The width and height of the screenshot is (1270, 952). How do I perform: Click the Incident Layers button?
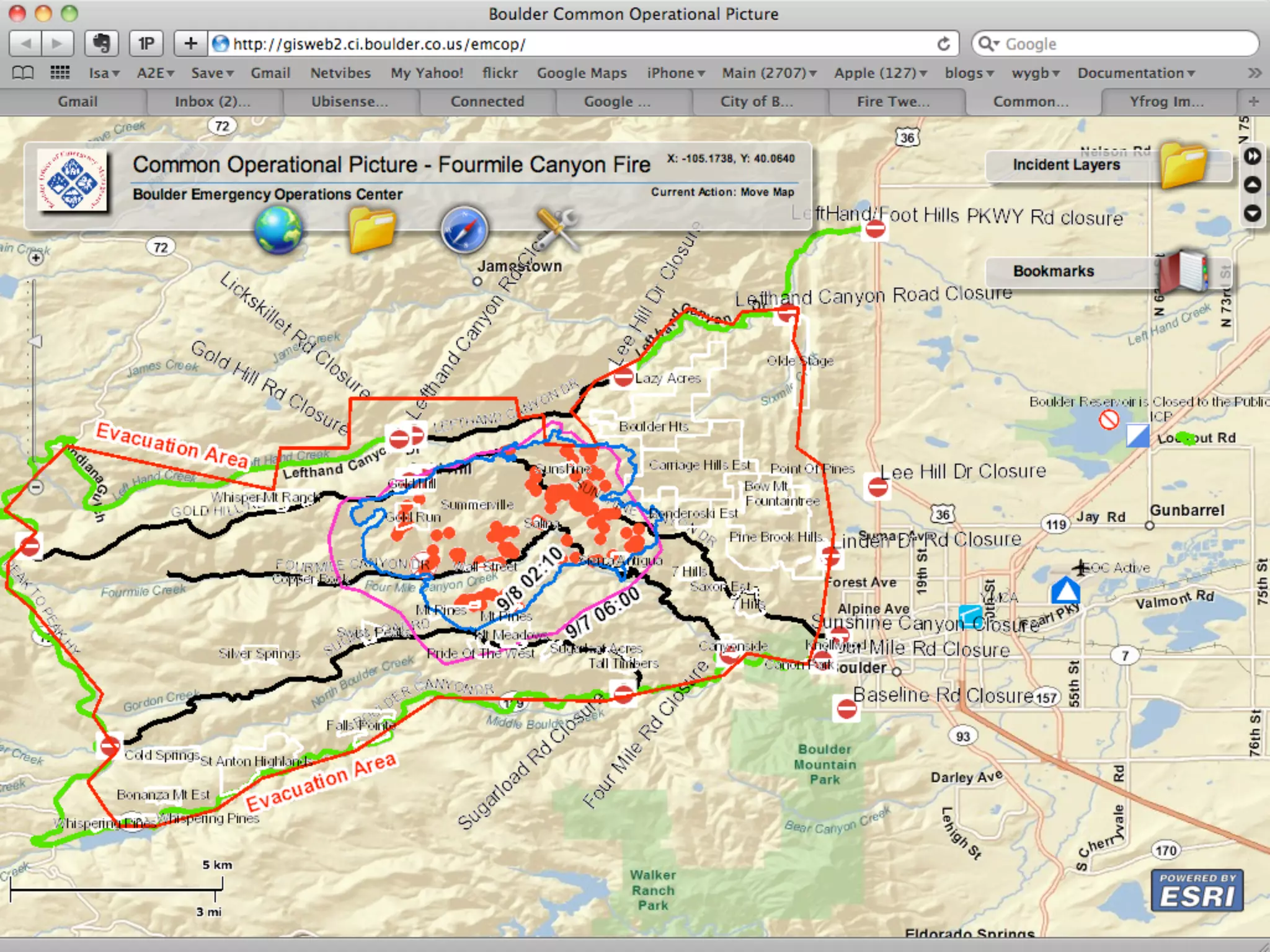(1066, 165)
